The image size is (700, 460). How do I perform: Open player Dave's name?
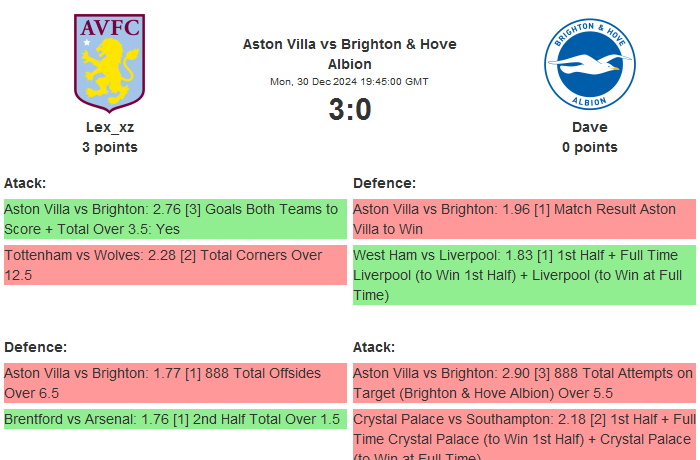[589, 127]
